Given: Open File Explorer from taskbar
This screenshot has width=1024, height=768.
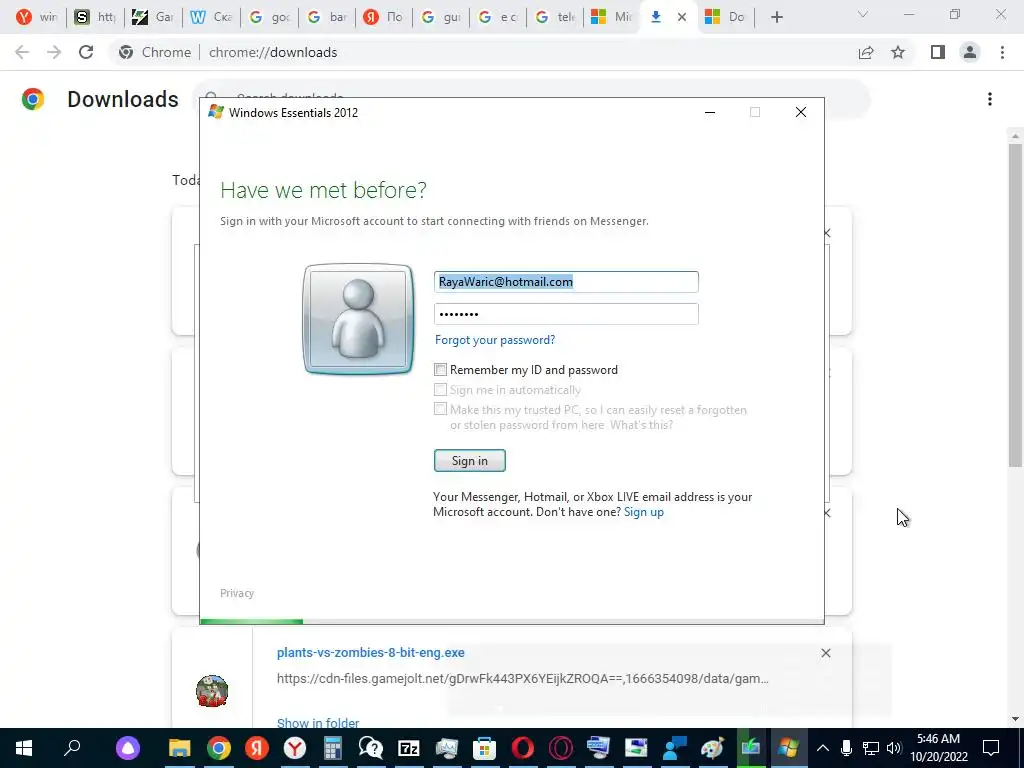Looking at the screenshot, I should (180, 748).
